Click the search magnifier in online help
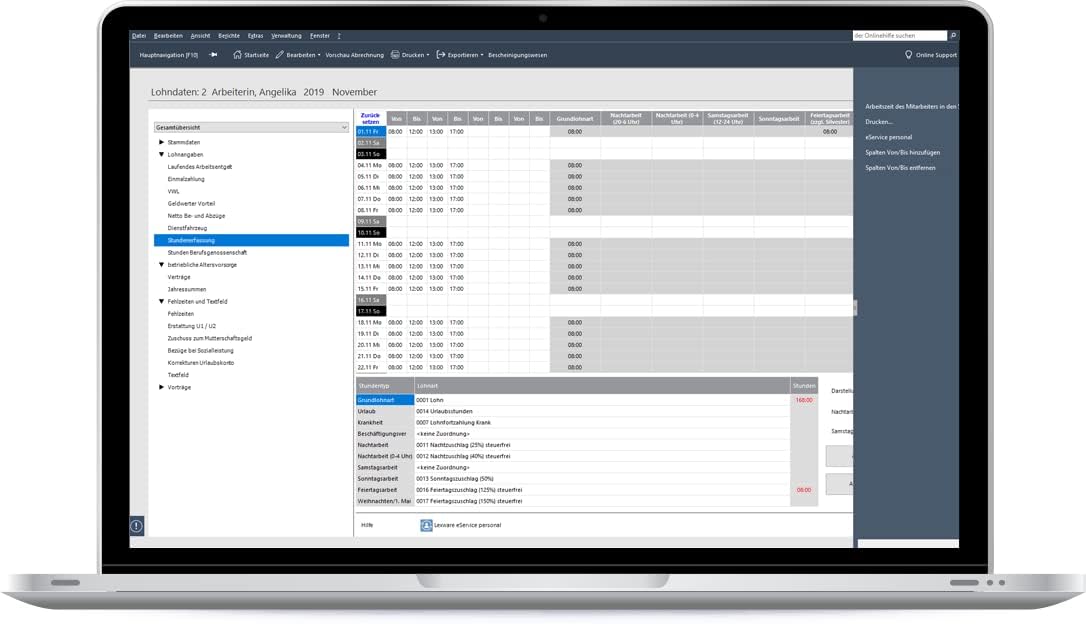This screenshot has height=624, width=1086. click(953, 35)
